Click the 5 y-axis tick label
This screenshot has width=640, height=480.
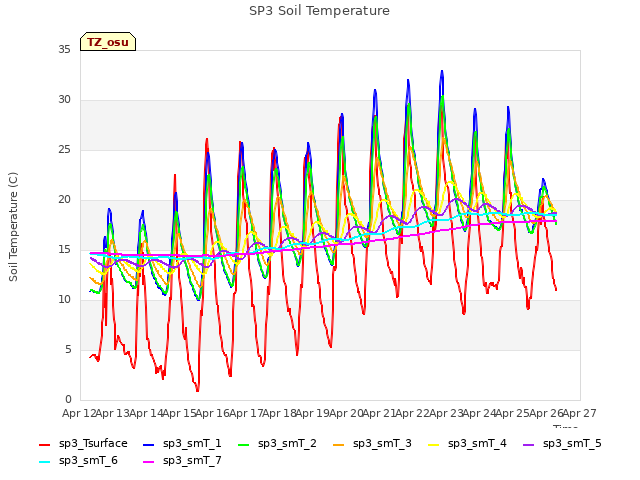[68, 350]
